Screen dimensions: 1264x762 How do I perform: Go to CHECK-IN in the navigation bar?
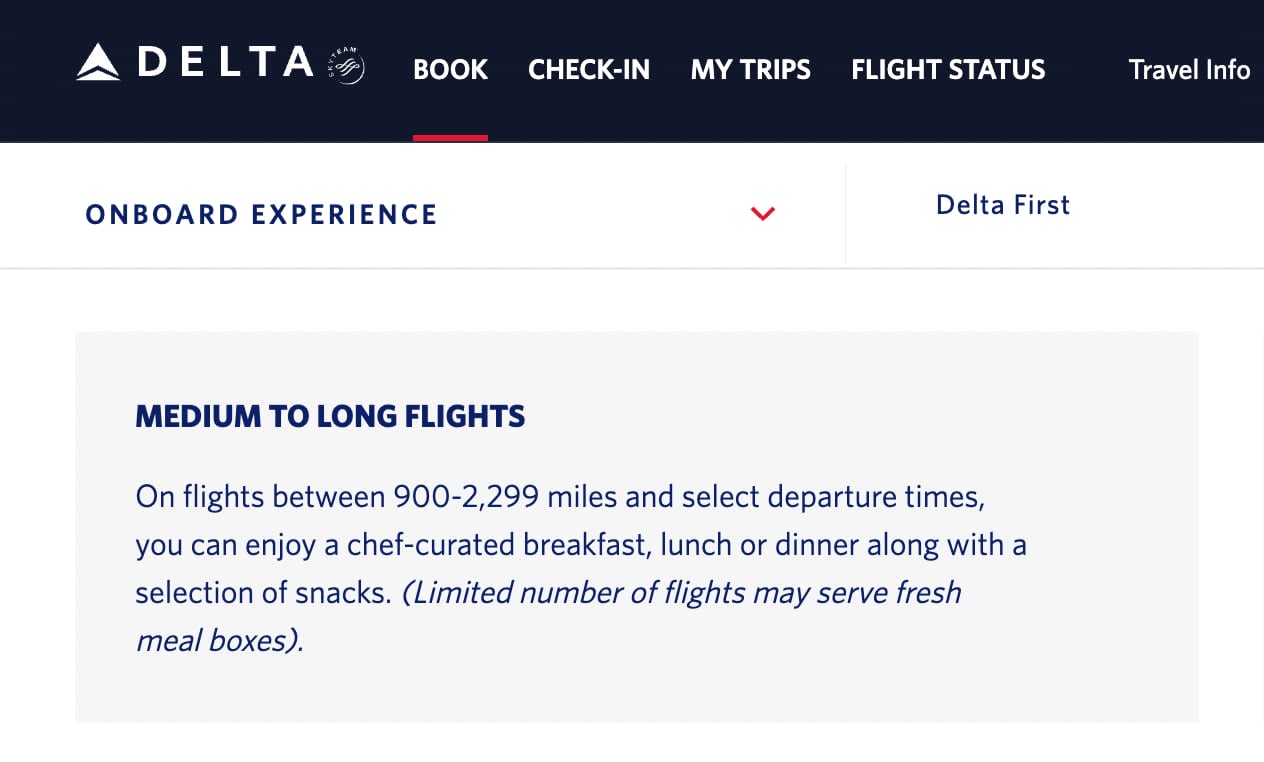tap(589, 70)
